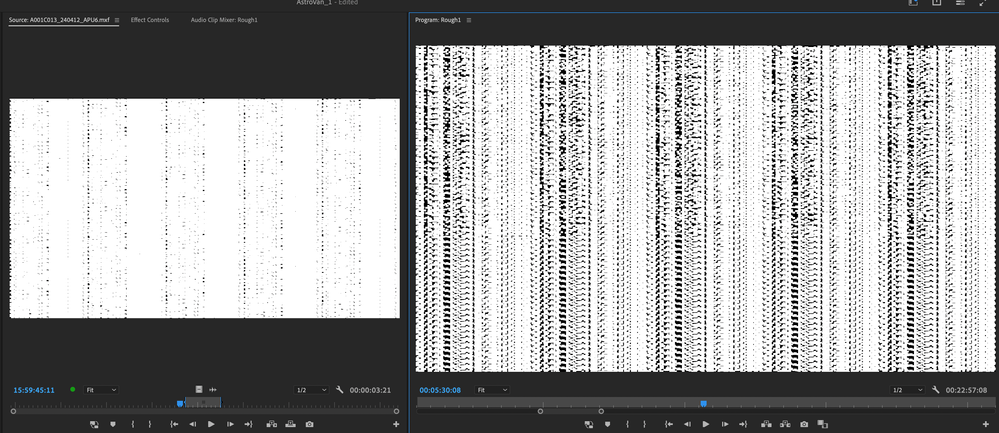Open Source monitor Fit zoom dropdown
The width and height of the screenshot is (999, 433).
(x=101, y=390)
